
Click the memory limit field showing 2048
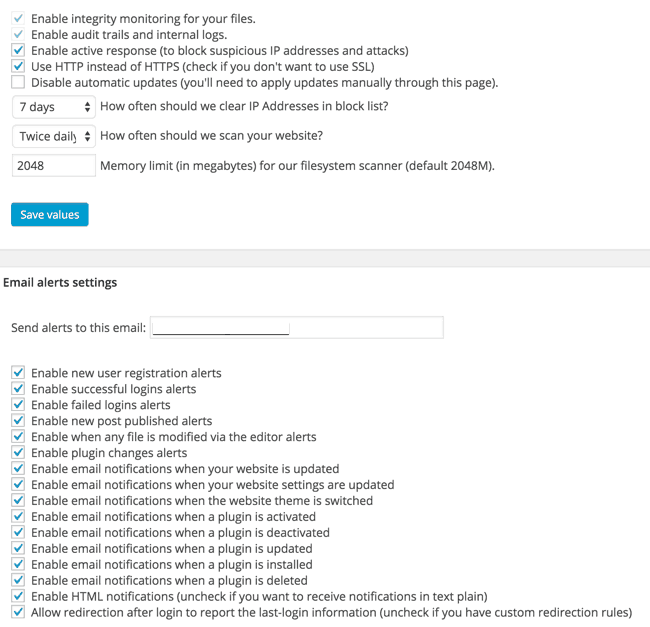(54, 166)
